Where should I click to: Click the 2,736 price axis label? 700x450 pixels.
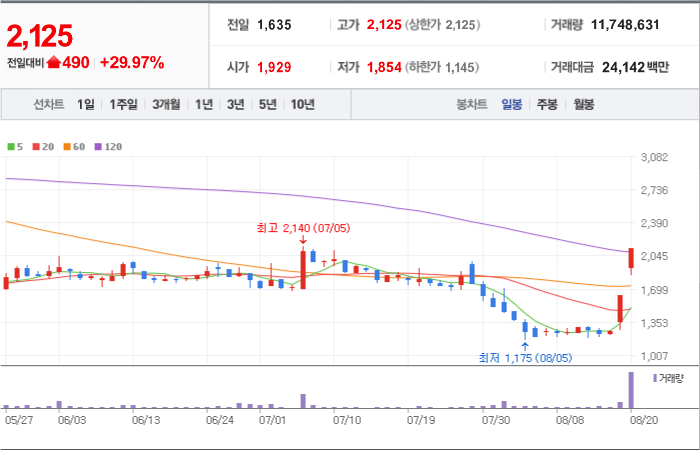(654, 191)
